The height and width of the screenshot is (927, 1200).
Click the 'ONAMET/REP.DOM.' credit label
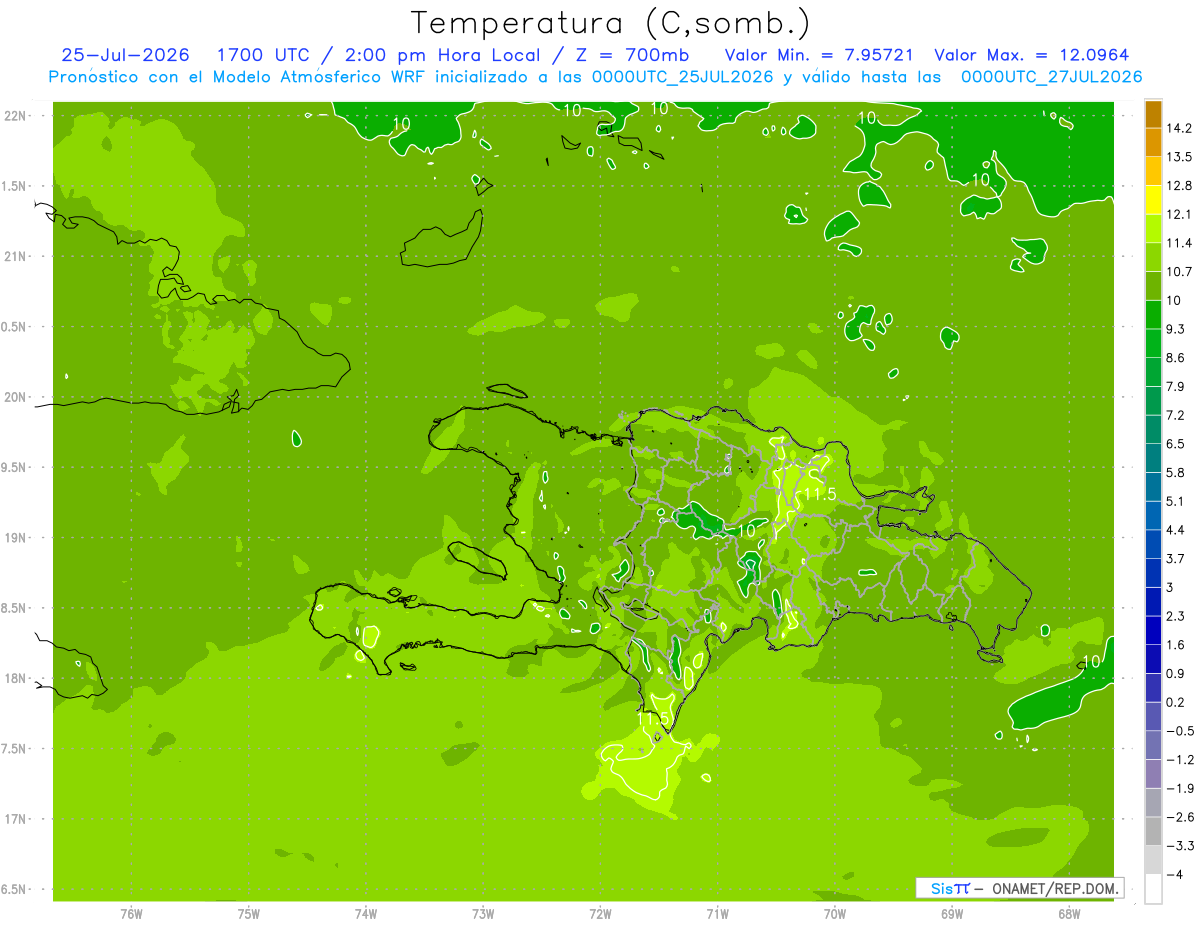click(1056, 888)
